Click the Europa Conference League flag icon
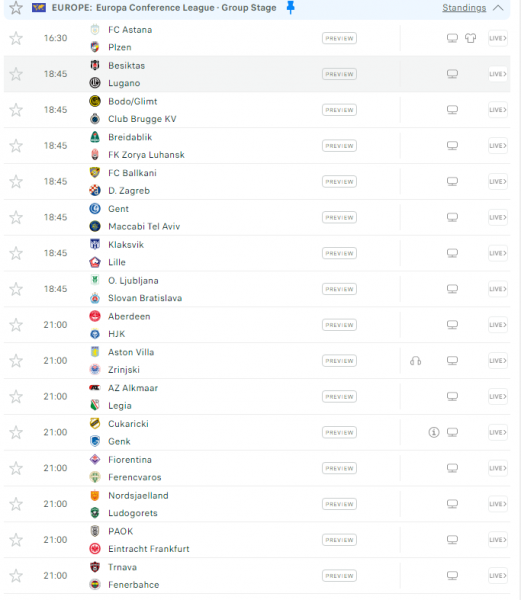This screenshot has height=600, width=521. 39,8
